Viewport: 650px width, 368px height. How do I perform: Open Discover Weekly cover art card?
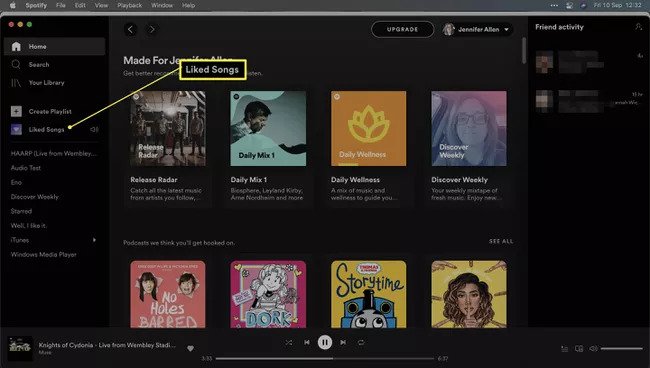[x=469, y=128]
